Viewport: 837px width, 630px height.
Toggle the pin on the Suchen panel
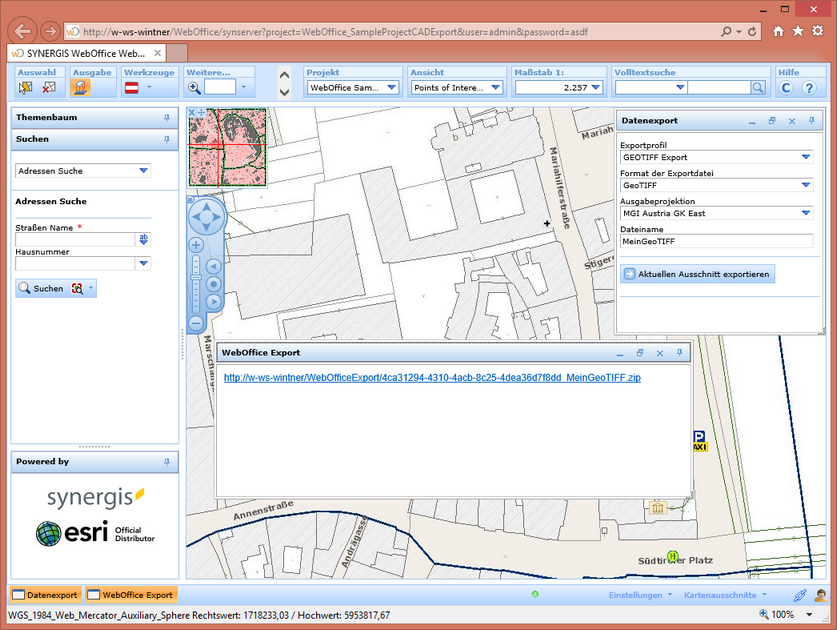(x=167, y=138)
